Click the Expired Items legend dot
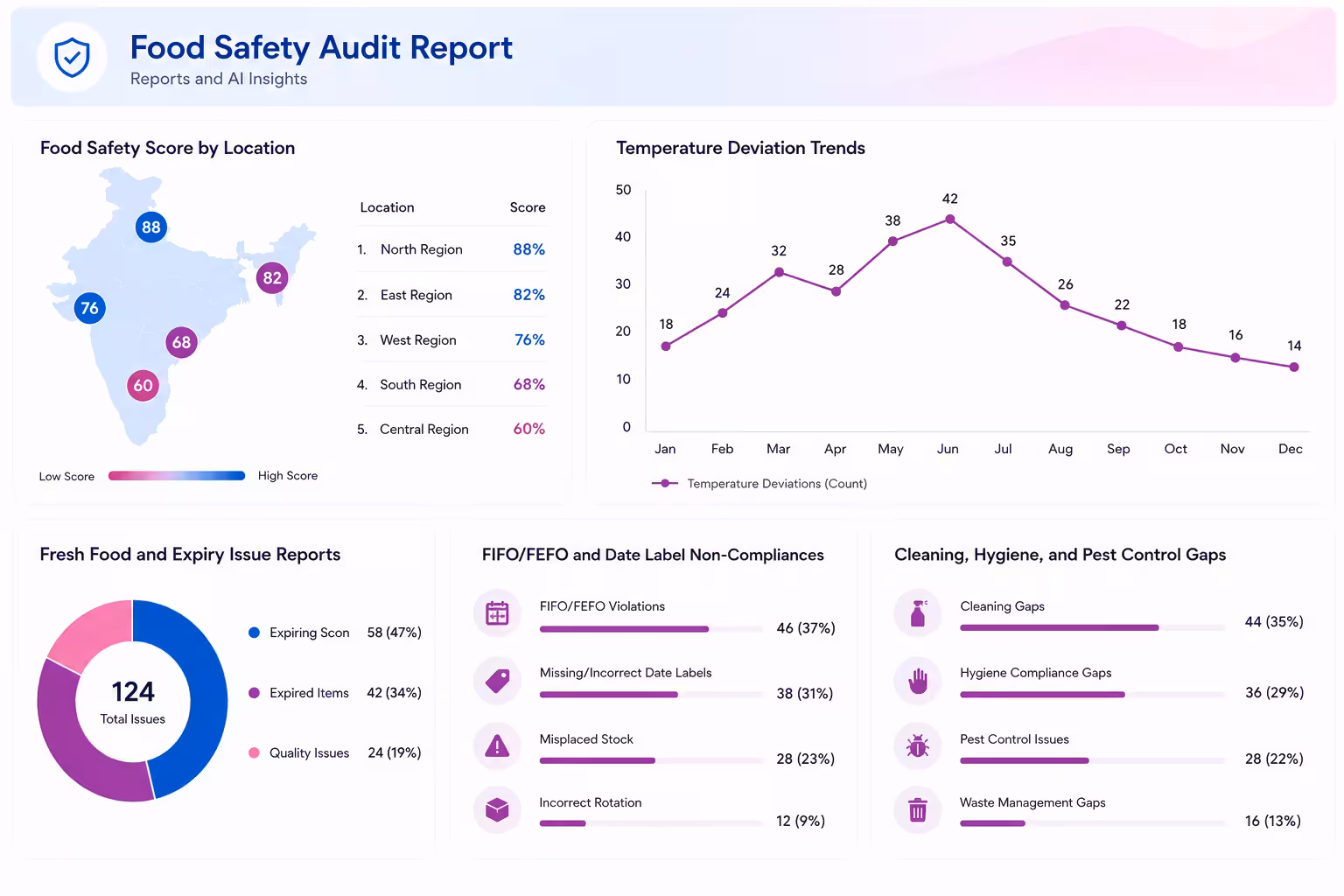 tap(254, 692)
